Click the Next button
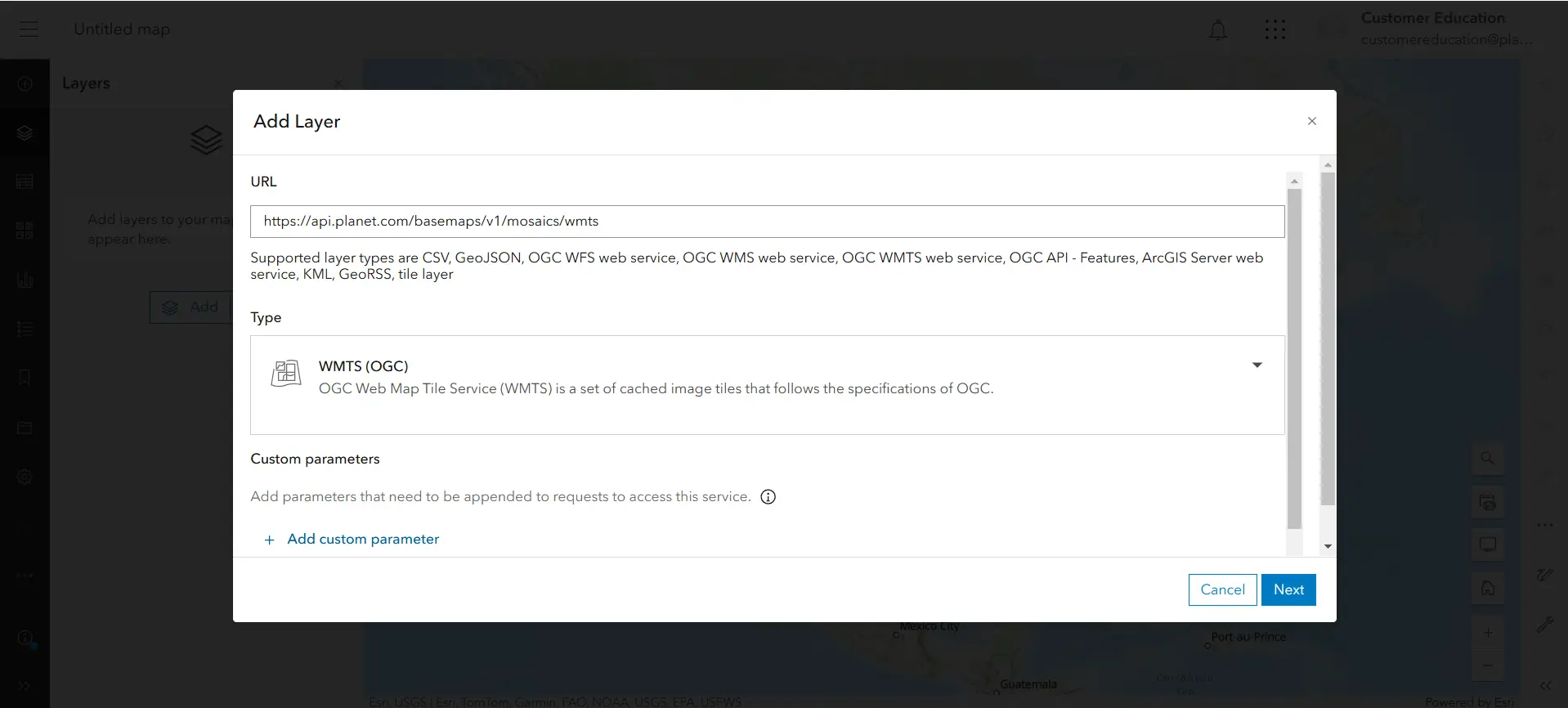 (1288, 589)
